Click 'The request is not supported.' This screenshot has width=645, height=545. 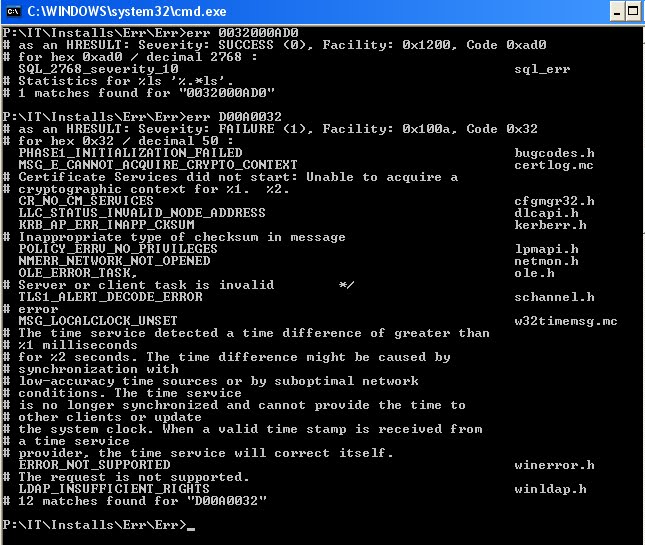(134, 477)
